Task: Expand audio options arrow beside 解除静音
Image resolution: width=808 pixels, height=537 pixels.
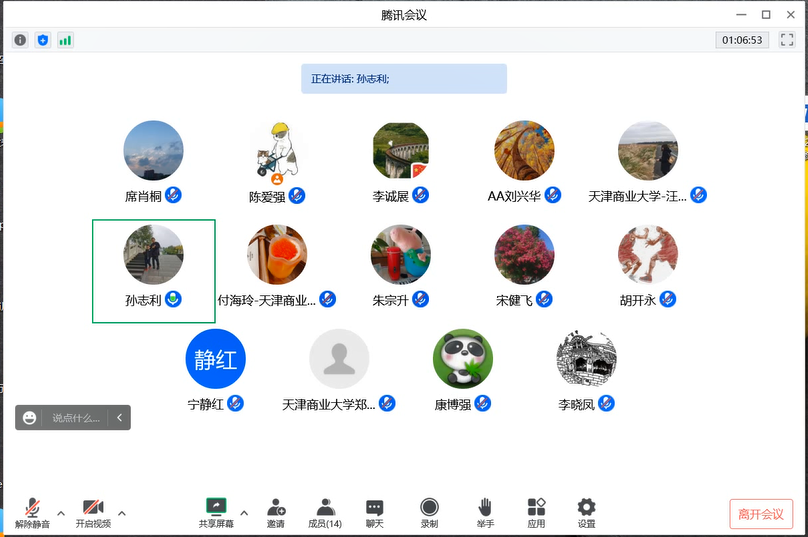Action: [x=61, y=513]
